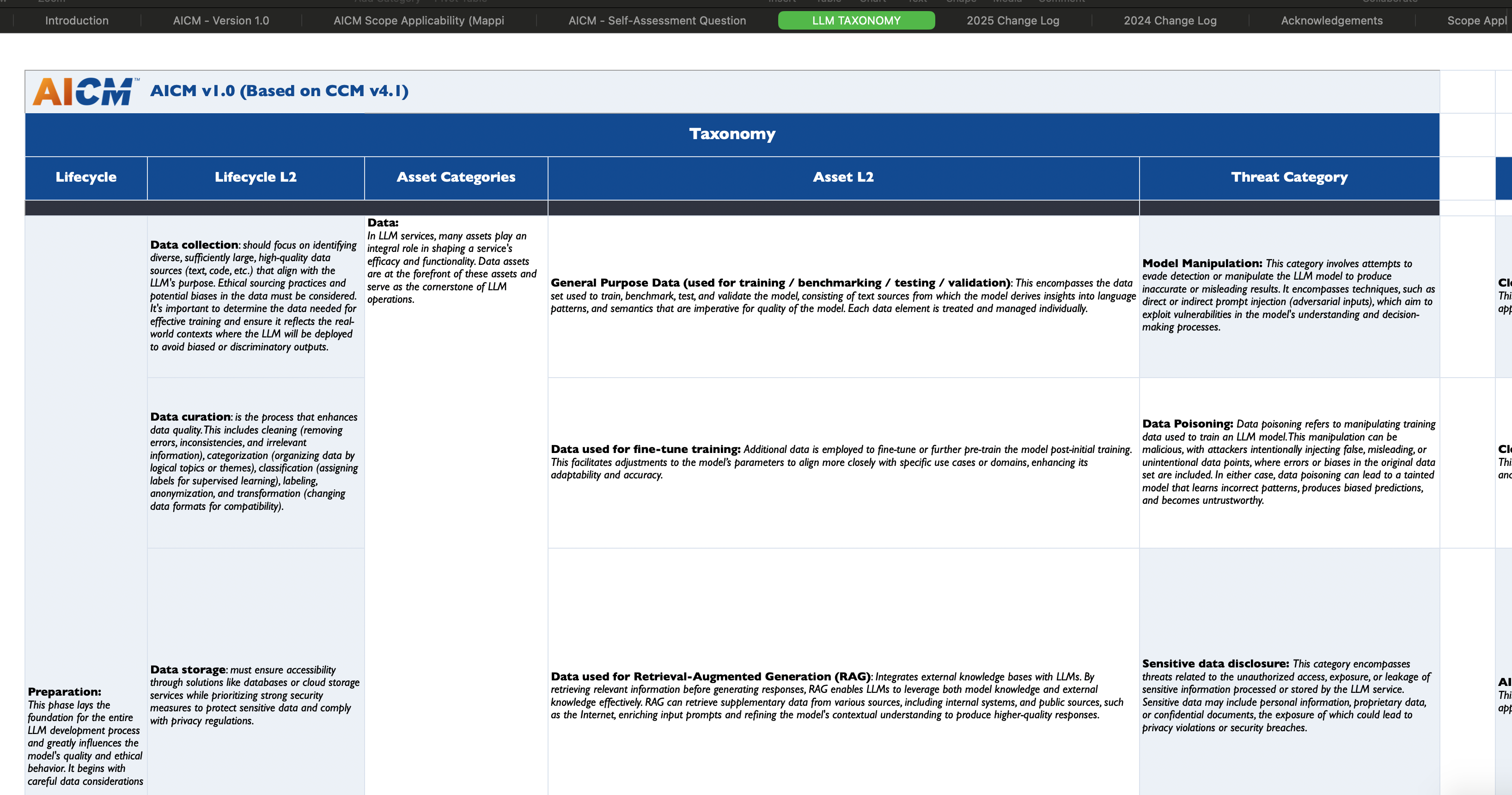
Task: Open the partially visible Scope Appl tab
Action: click(1476, 20)
